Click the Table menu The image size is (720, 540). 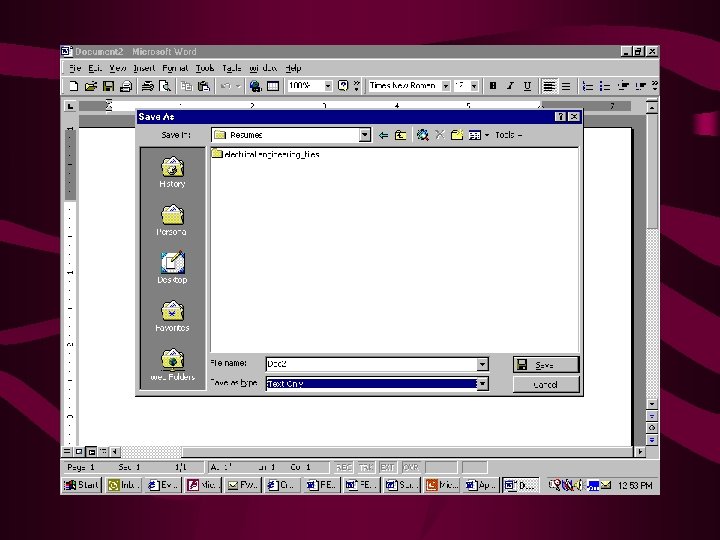tap(232, 68)
